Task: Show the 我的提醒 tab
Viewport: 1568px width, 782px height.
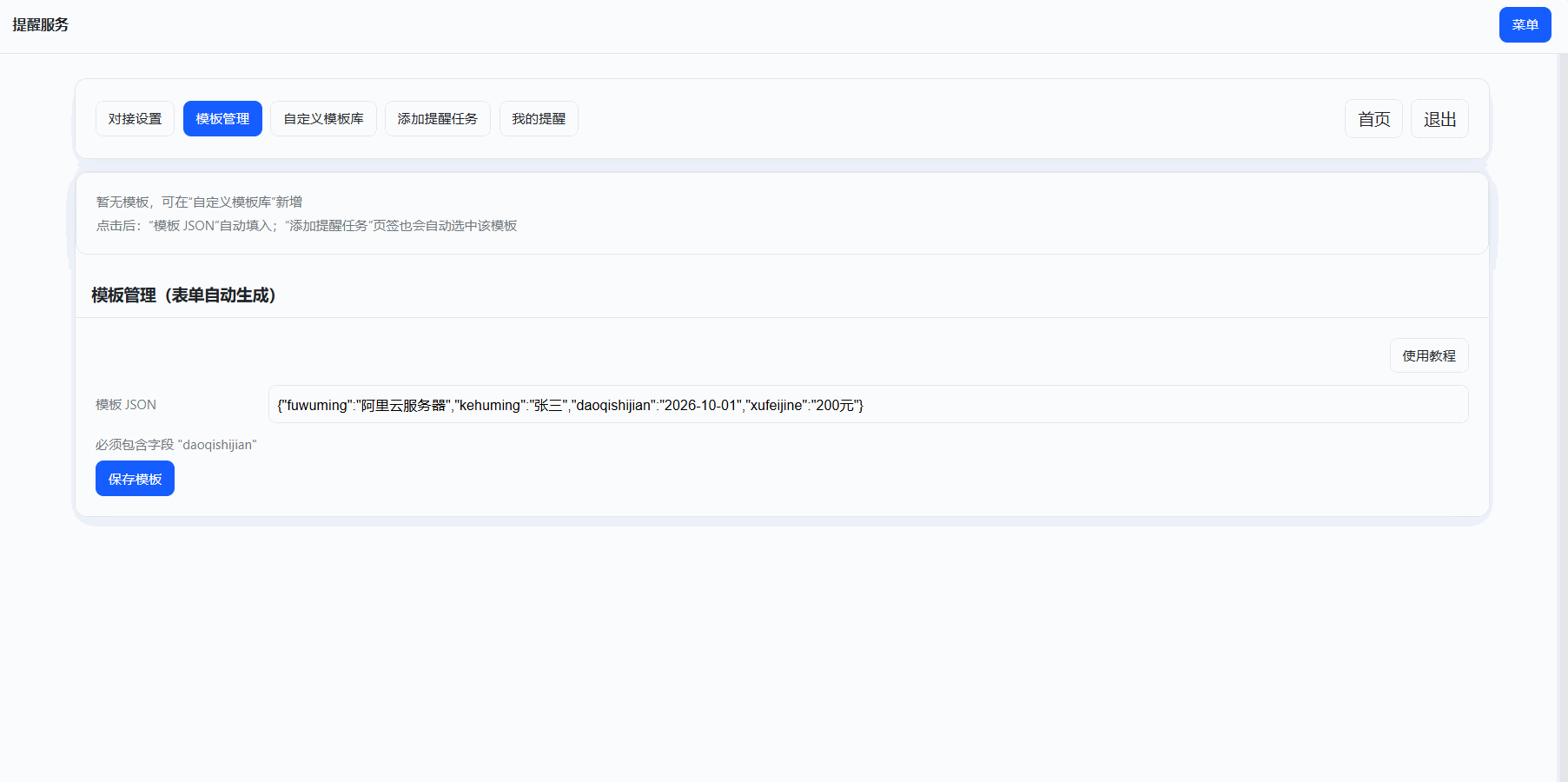Action: 539,119
